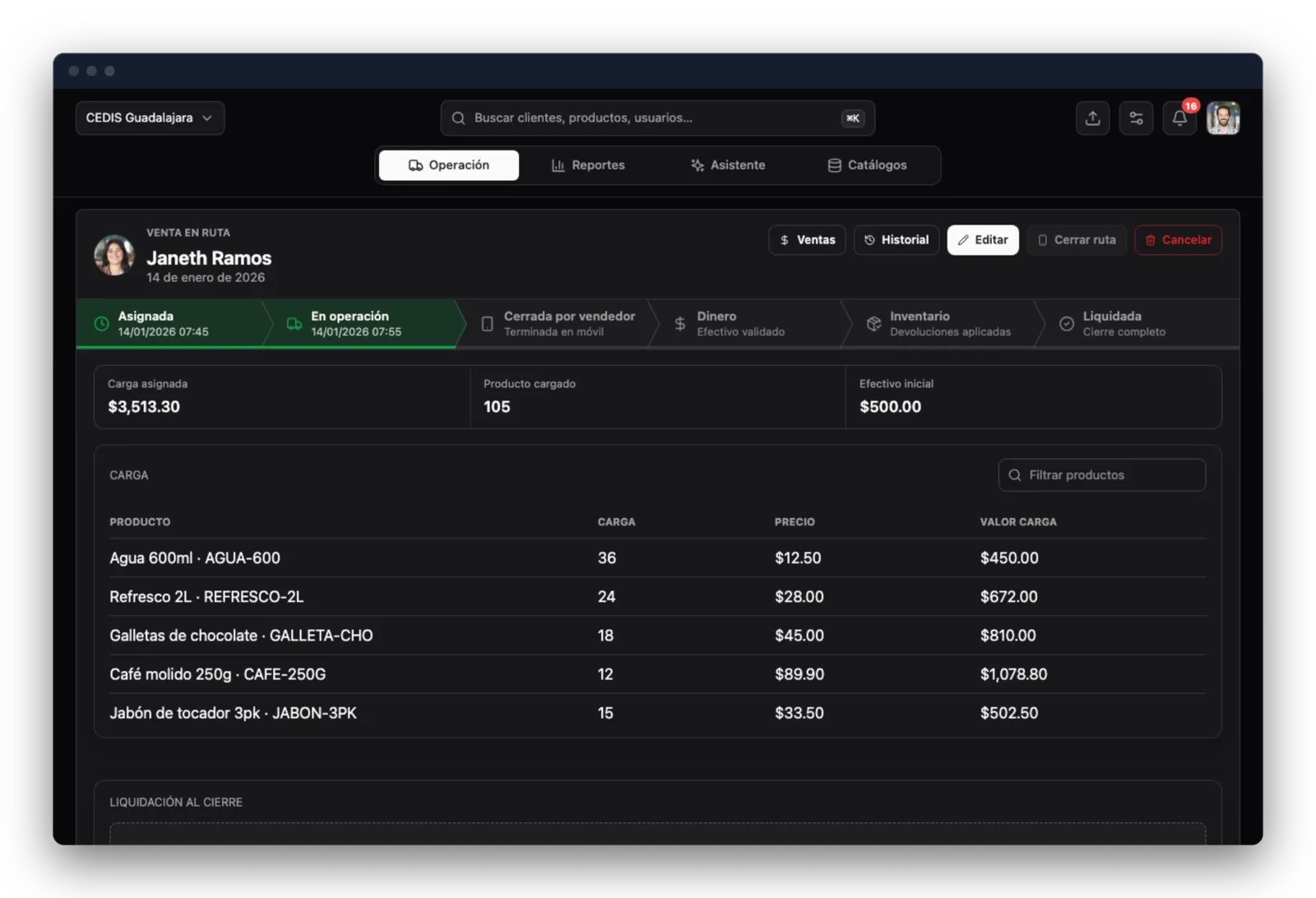1316x898 pixels.
Task: Click Janeth Ramos's profile photo
Action: [114, 255]
